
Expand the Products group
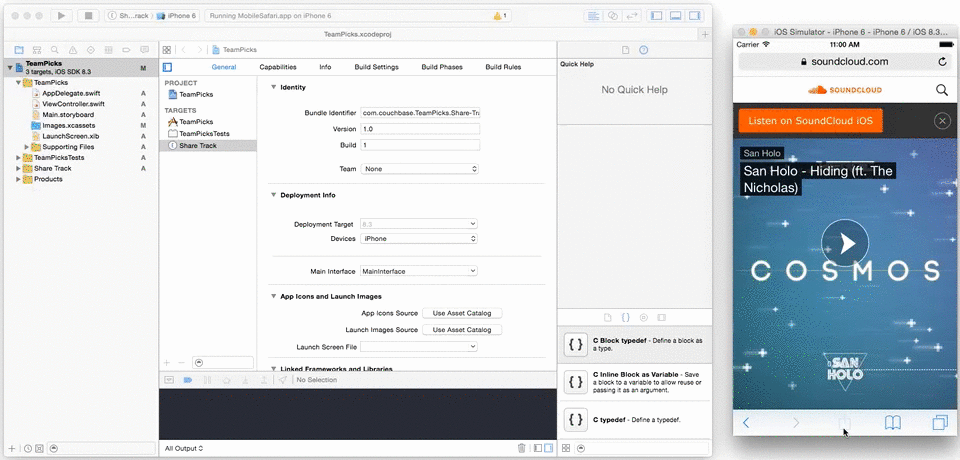coord(18,179)
